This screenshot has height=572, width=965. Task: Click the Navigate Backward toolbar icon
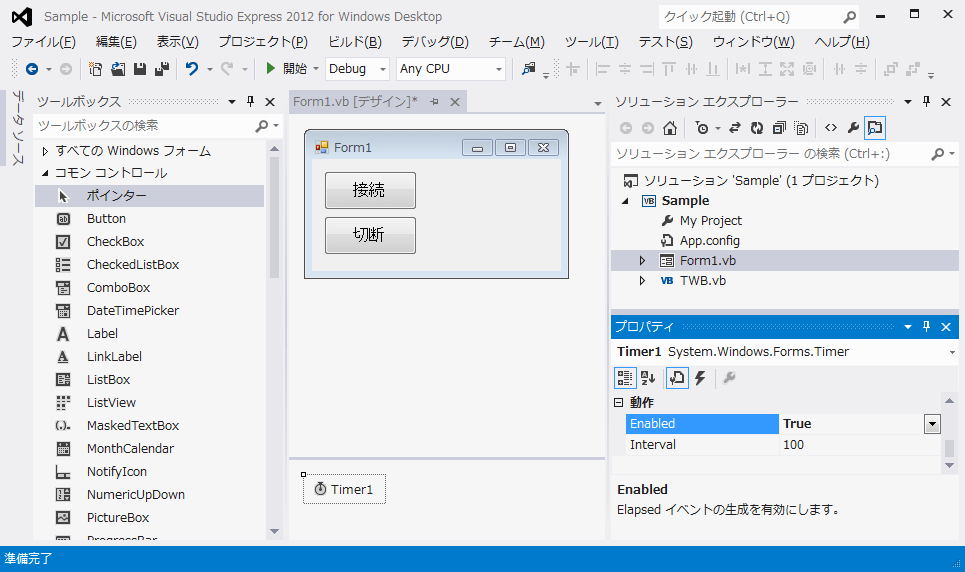pos(32,69)
